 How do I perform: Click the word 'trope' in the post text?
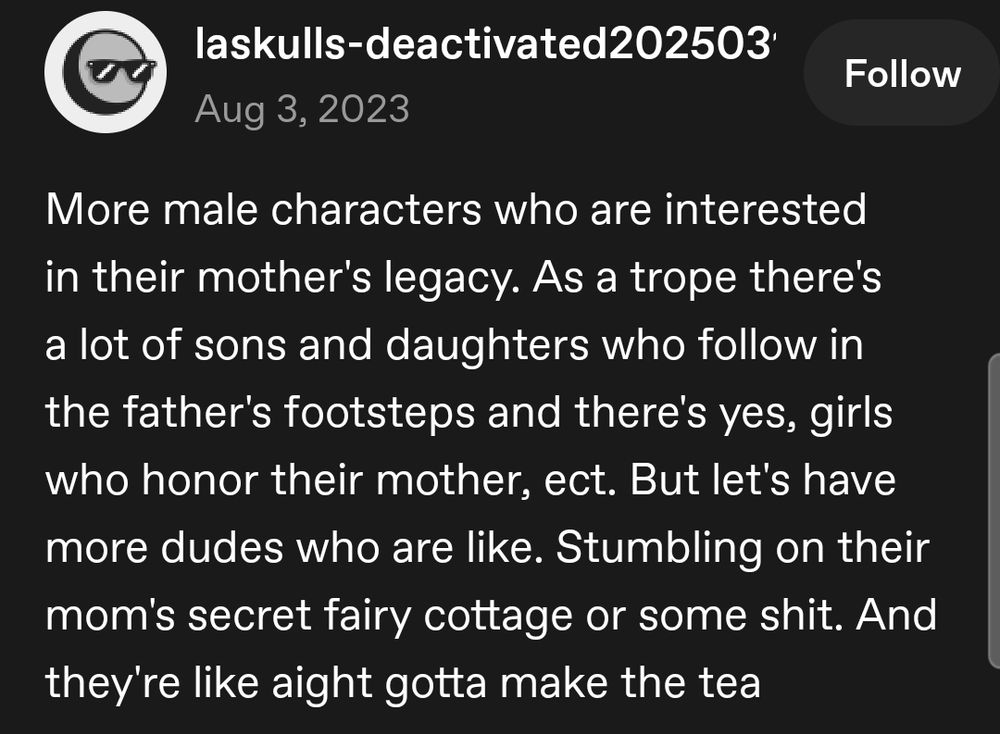[683, 279]
